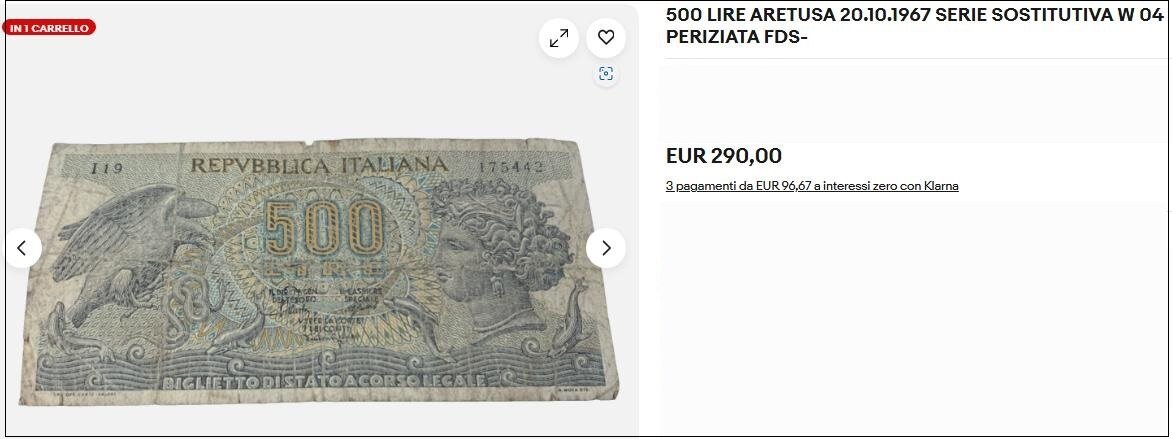
Task: Open the fullscreen image expand icon
Action: pos(558,38)
